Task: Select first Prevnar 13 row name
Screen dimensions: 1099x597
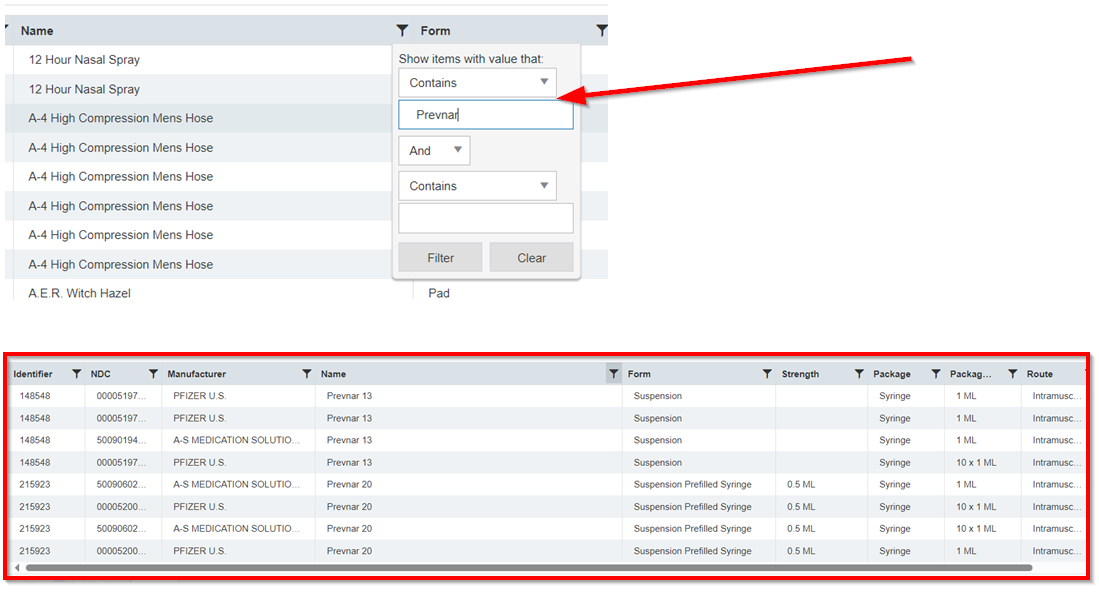Action: click(349, 396)
